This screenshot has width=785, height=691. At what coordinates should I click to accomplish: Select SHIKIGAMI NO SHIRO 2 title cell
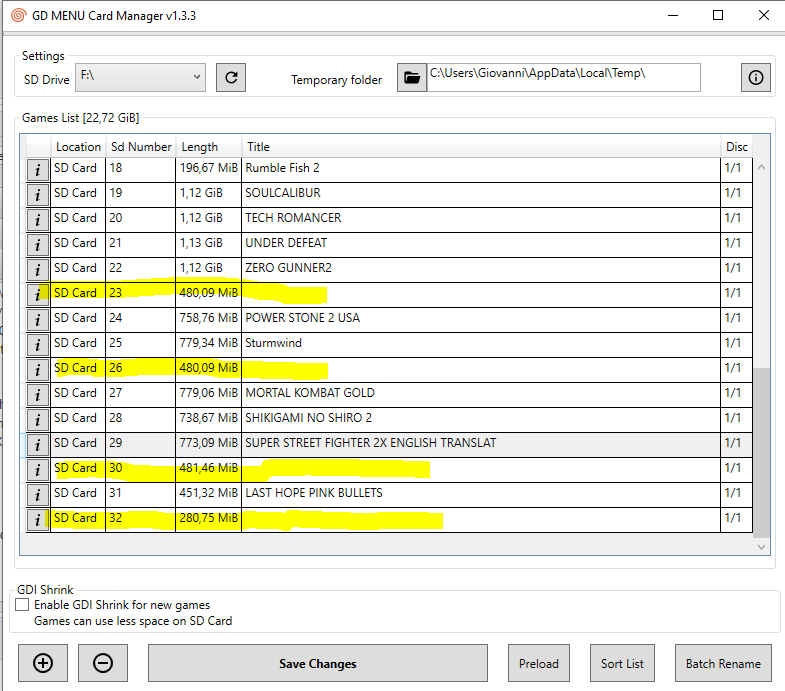481,420
